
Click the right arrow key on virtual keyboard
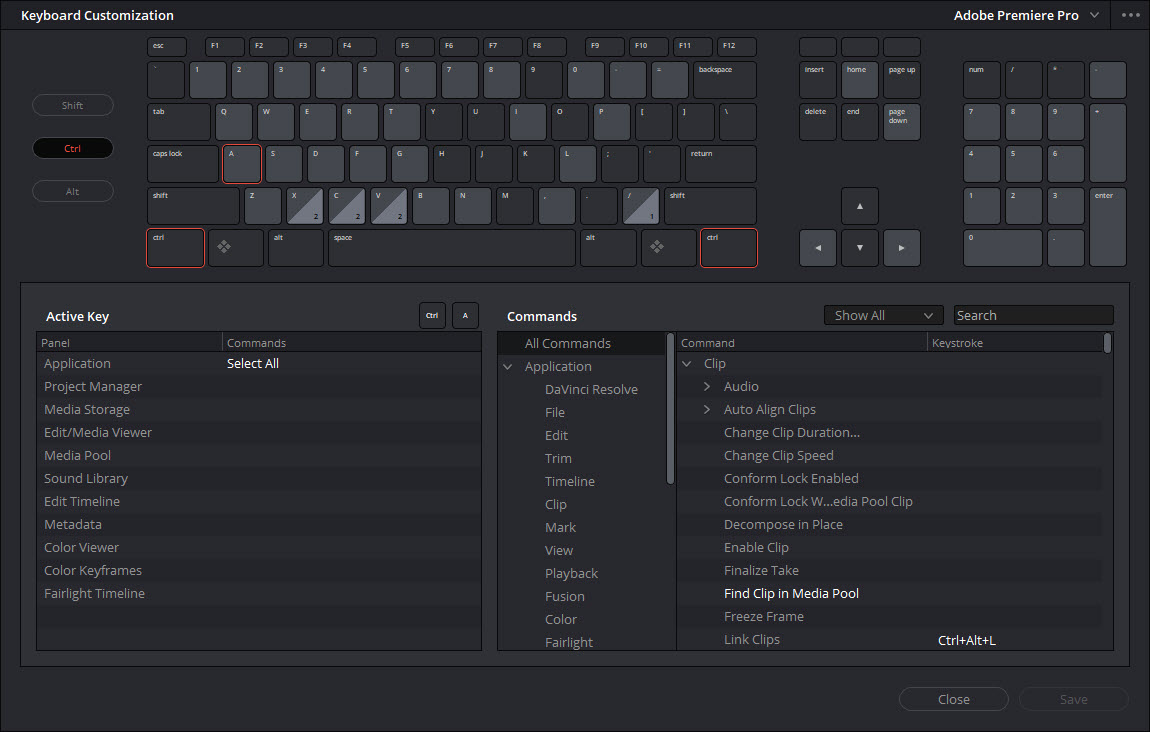tap(901, 248)
